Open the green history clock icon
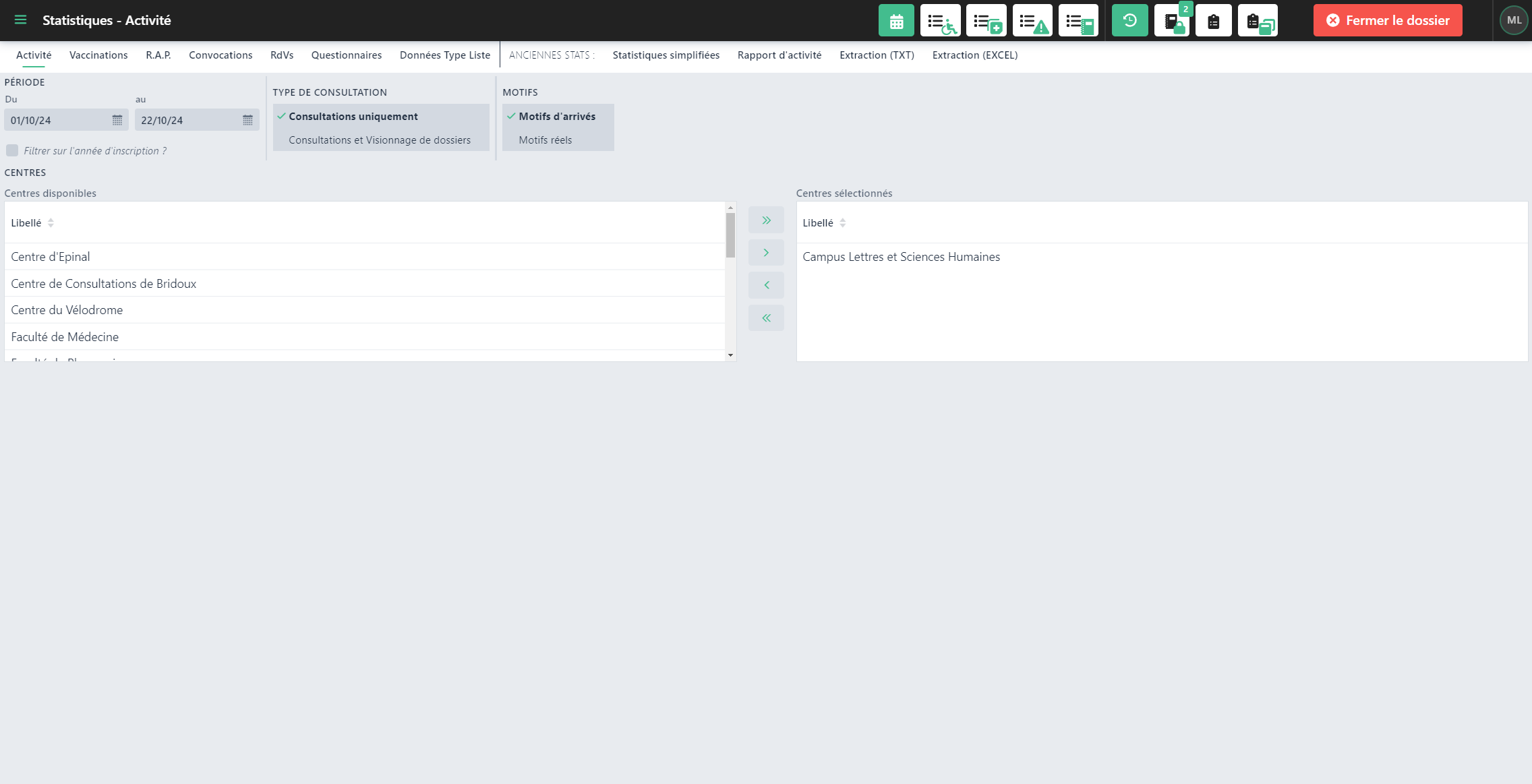 [1129, 21]
